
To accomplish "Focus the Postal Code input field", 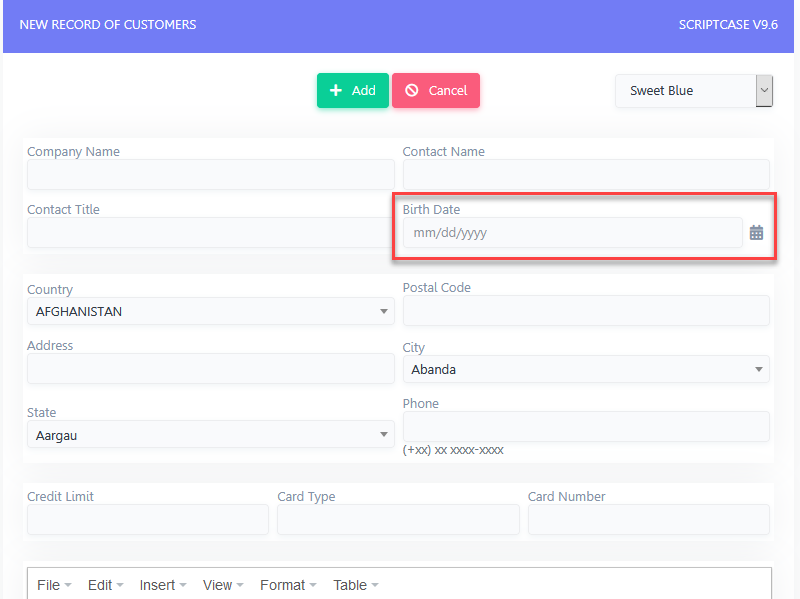I will click(x=586, y=310).
